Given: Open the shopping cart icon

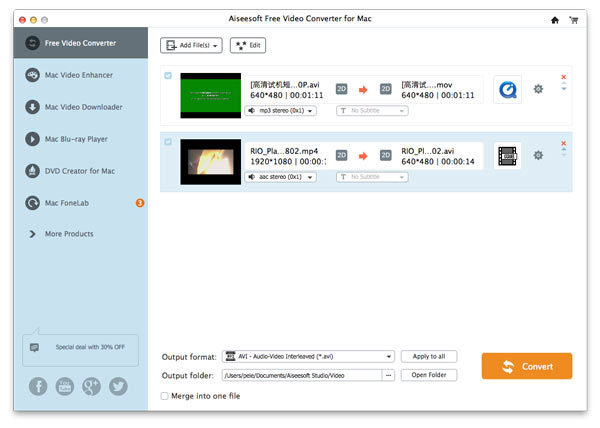Looking at the screenshot, I should click(574, 20).
